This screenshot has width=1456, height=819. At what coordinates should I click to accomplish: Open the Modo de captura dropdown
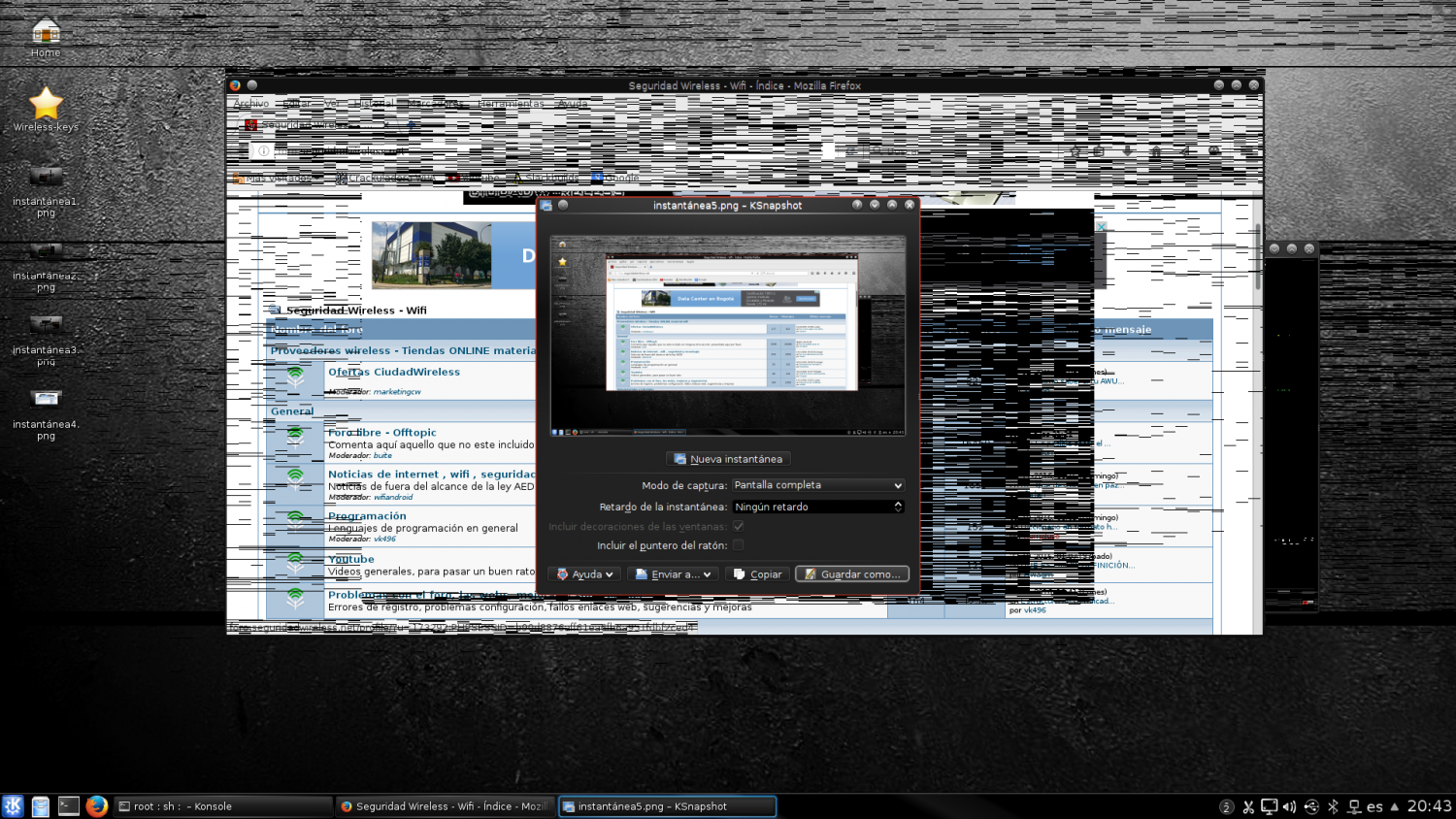pos(818,485)
